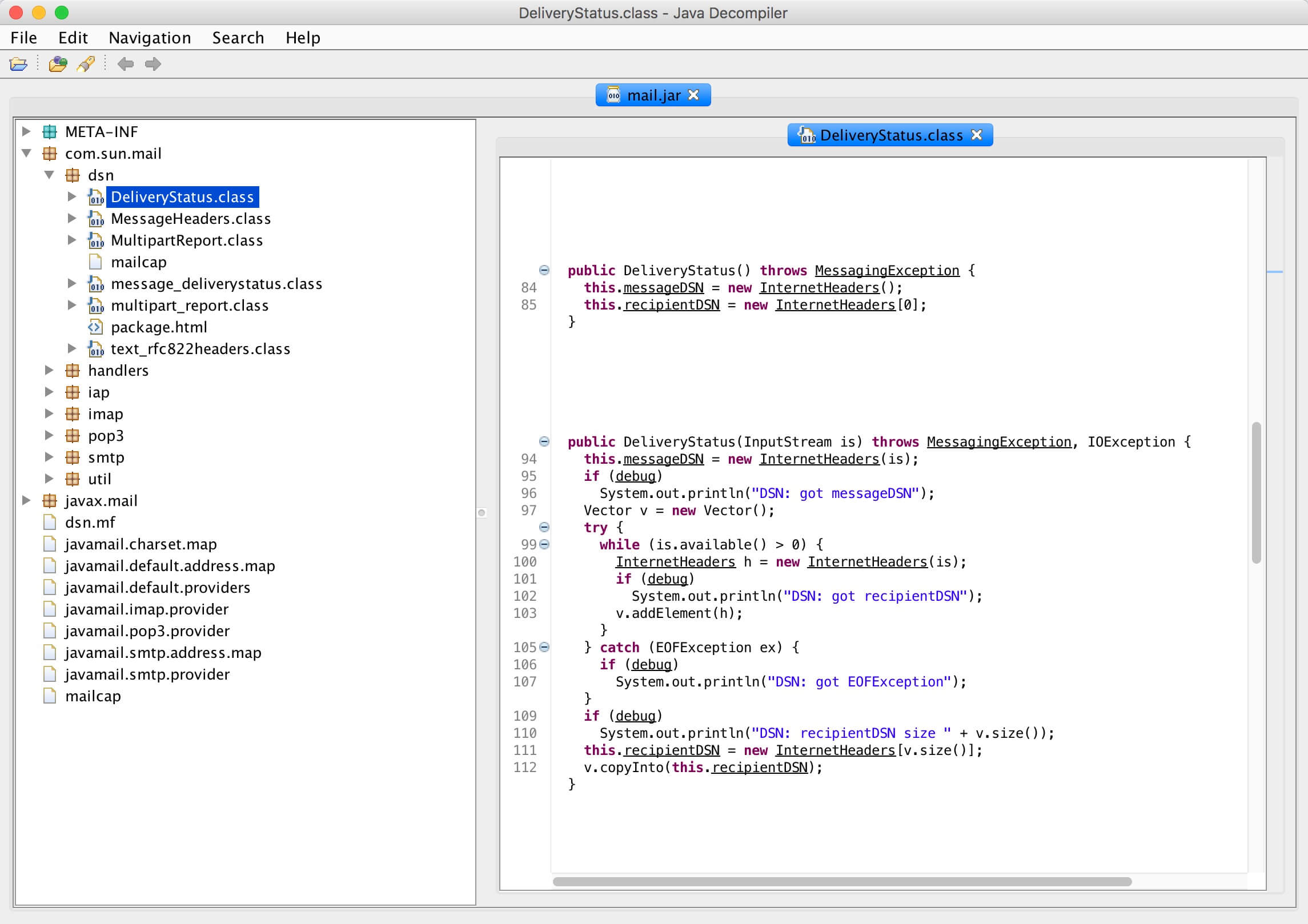
Task: Select the DeliveryStatus.class editor tab
Action: point(890,135)
